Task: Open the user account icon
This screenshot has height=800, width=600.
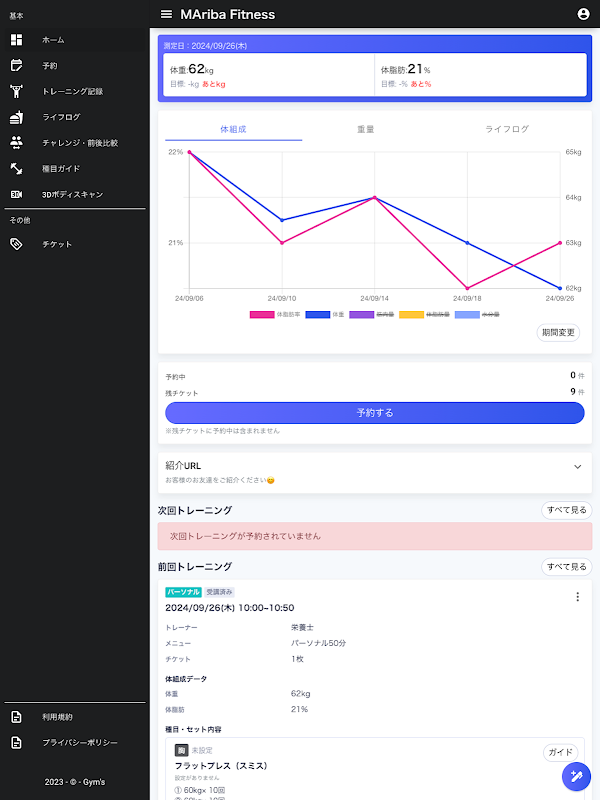Action: click(x=583, y=14)
